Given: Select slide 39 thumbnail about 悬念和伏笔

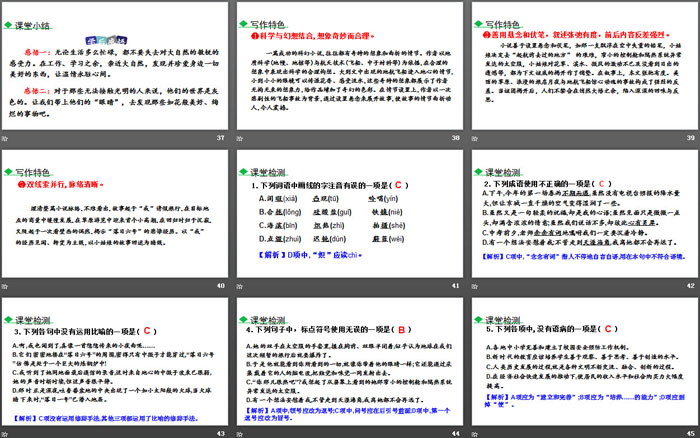Looking at the screenshot, I should click(585, 66).
